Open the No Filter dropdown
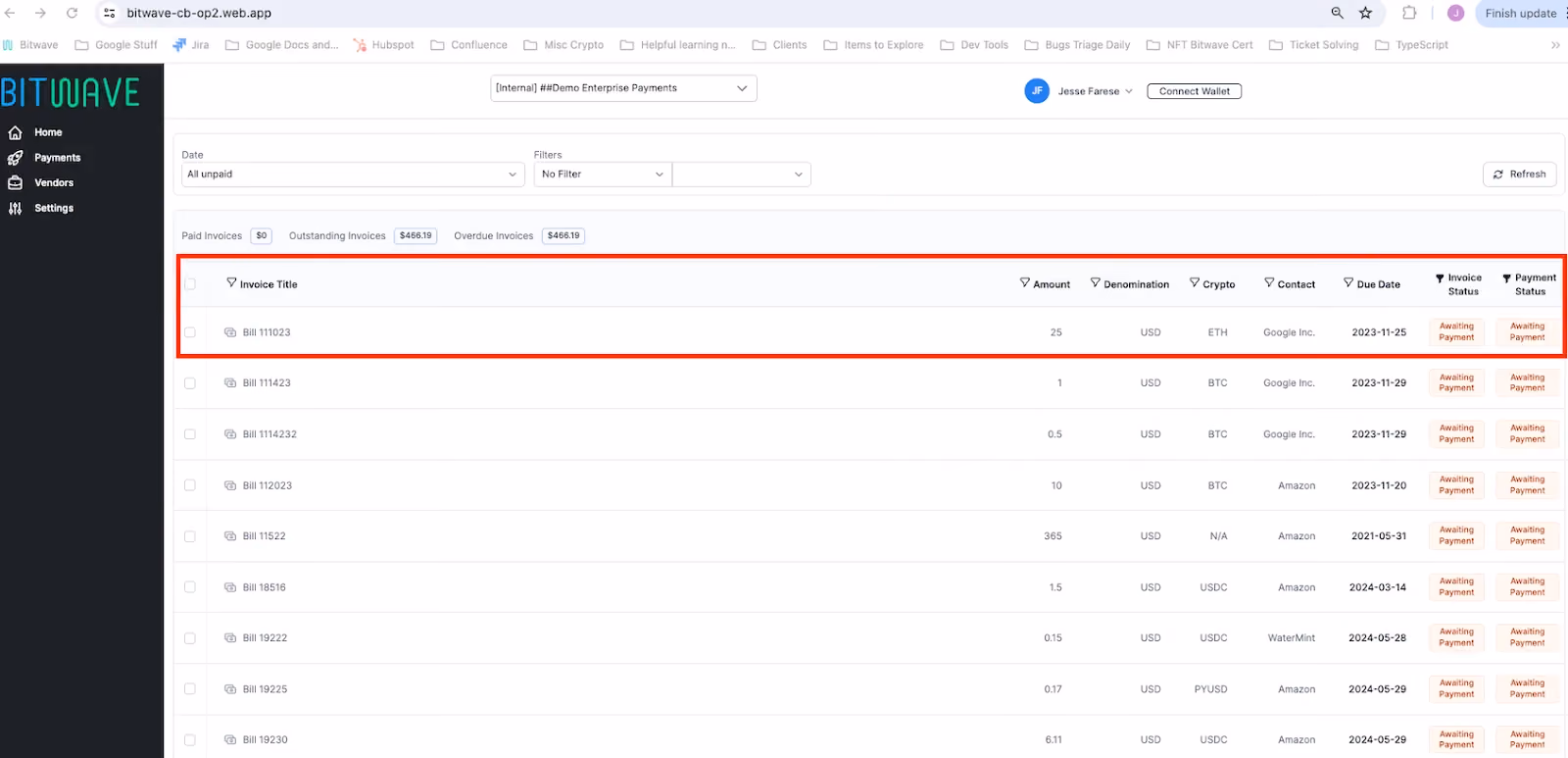 603,175
